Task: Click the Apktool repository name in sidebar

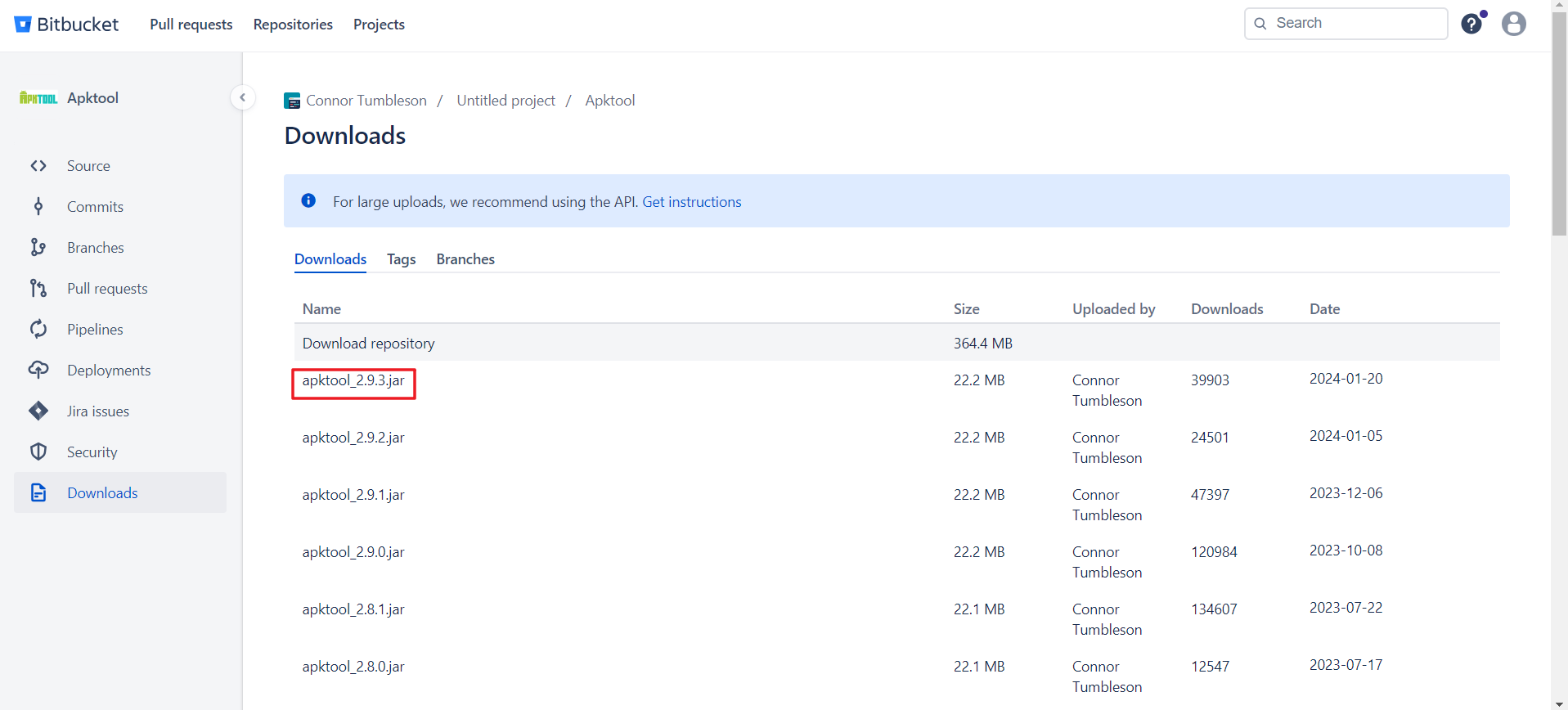Action: click(92, 98)
